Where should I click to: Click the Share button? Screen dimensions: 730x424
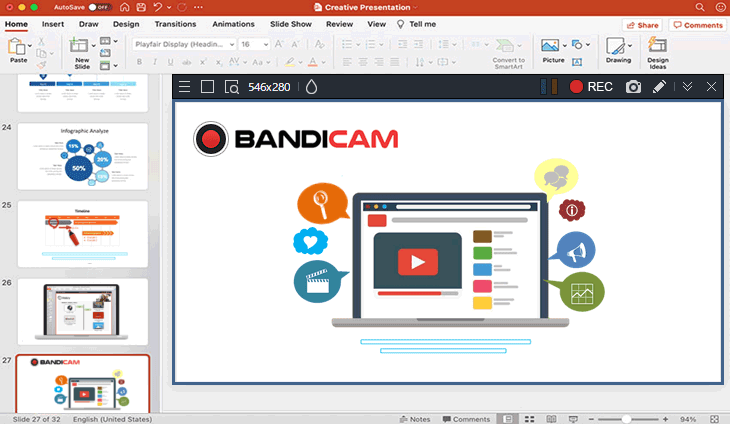click(x=642, y=25)
